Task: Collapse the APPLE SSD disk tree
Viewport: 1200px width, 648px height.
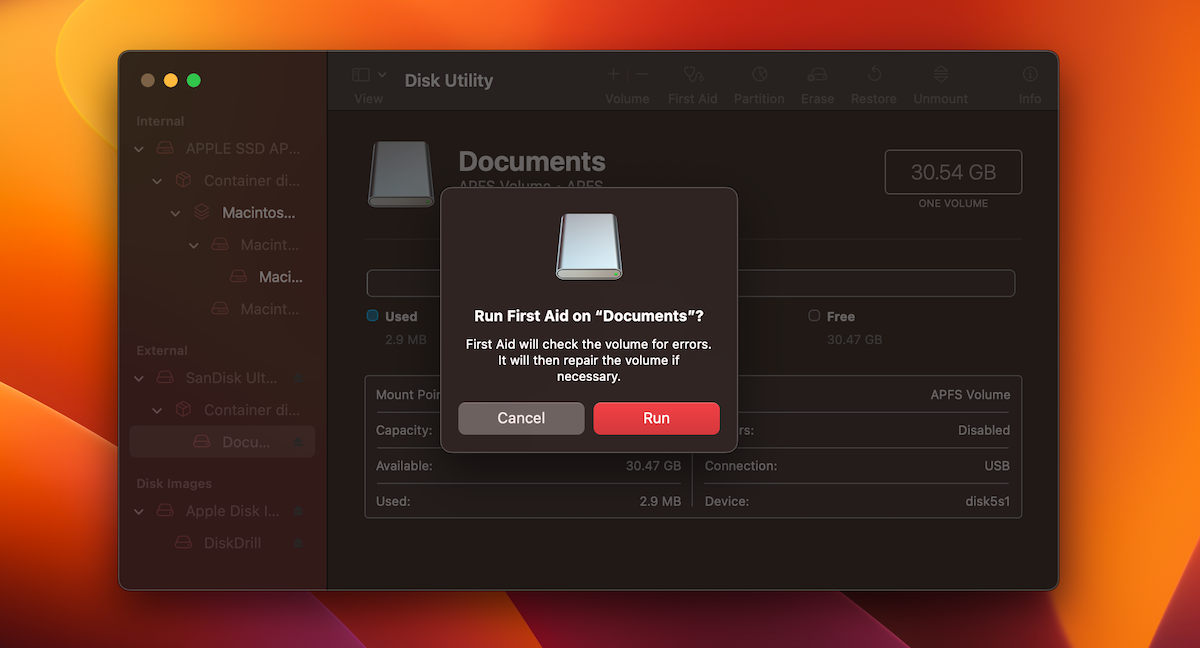Action: click(x=138, y=149)
